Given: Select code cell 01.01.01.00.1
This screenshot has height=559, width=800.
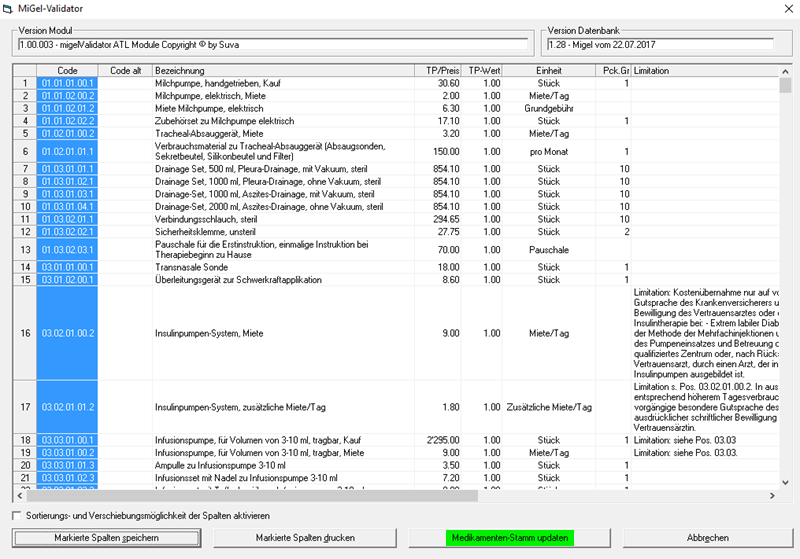Looking at the screenshot, I should tap(67, 83).
